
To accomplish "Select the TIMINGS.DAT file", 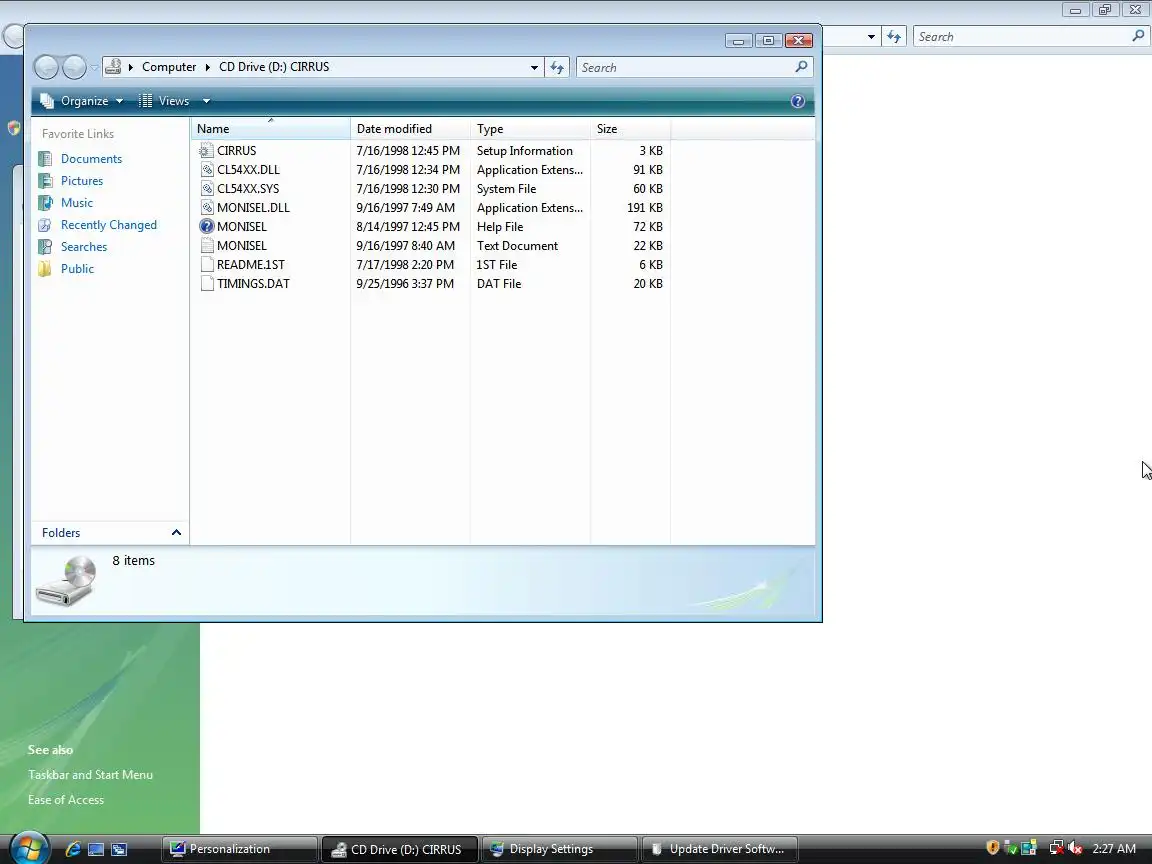I will click(x=253, y=284).
